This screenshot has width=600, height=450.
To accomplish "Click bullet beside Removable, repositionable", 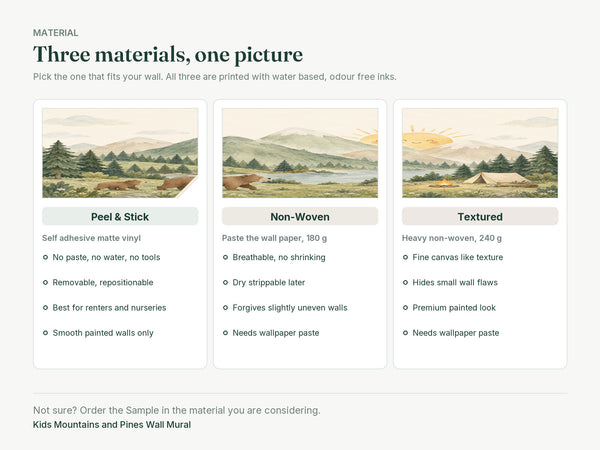I will [x=45, y=282].
